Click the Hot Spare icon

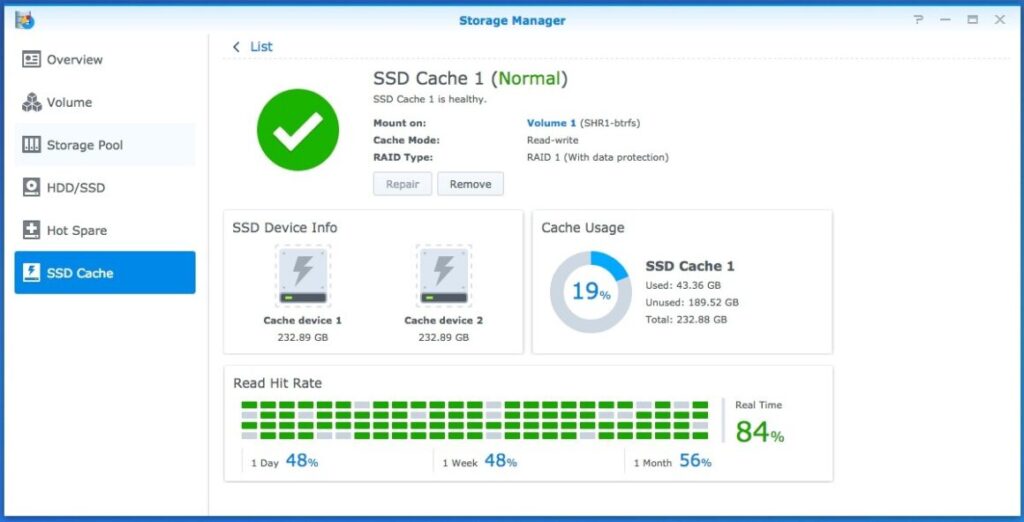click(31, 230)
